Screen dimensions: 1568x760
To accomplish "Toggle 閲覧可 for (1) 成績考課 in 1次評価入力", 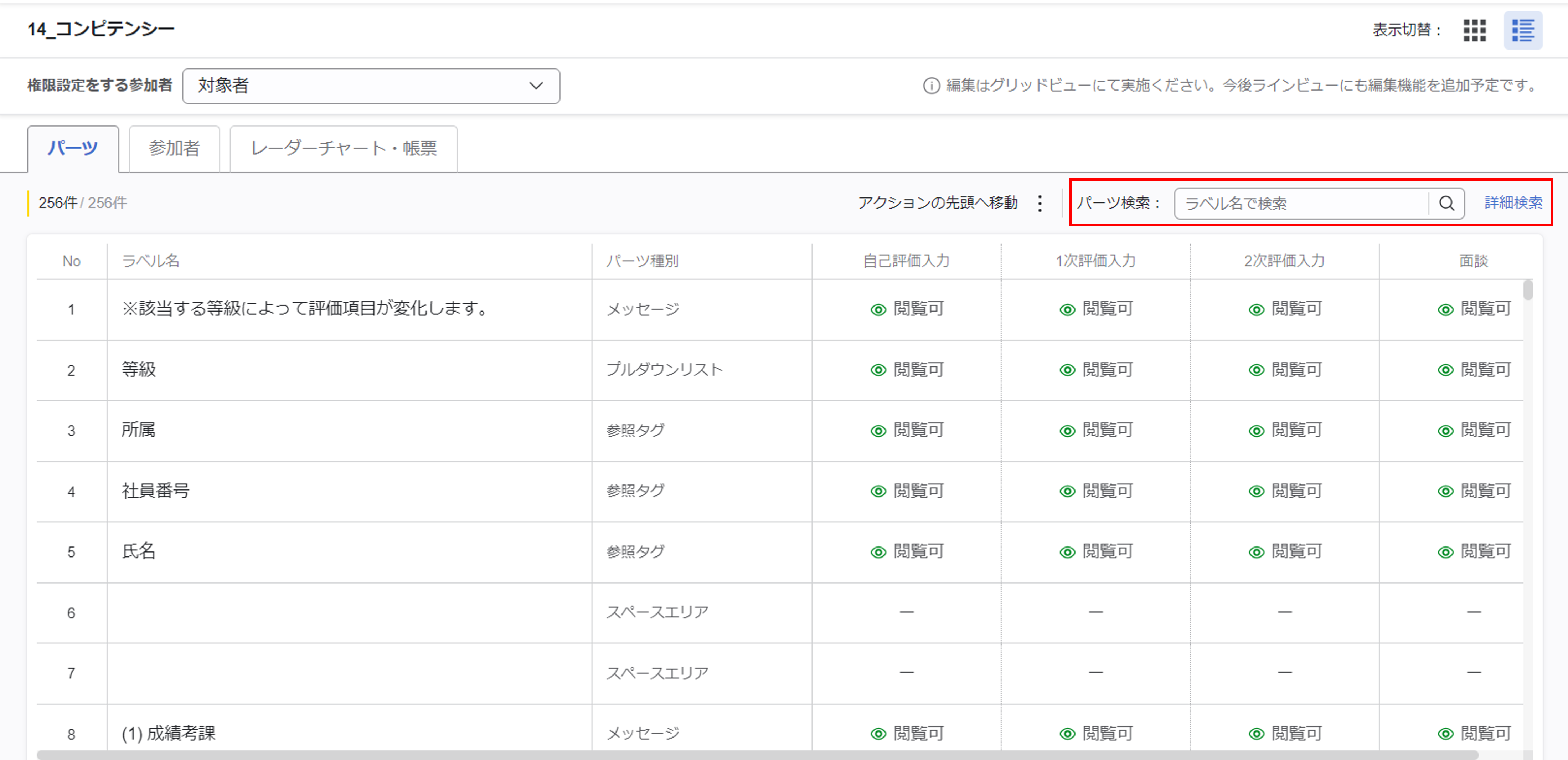I will [1107, 734].
